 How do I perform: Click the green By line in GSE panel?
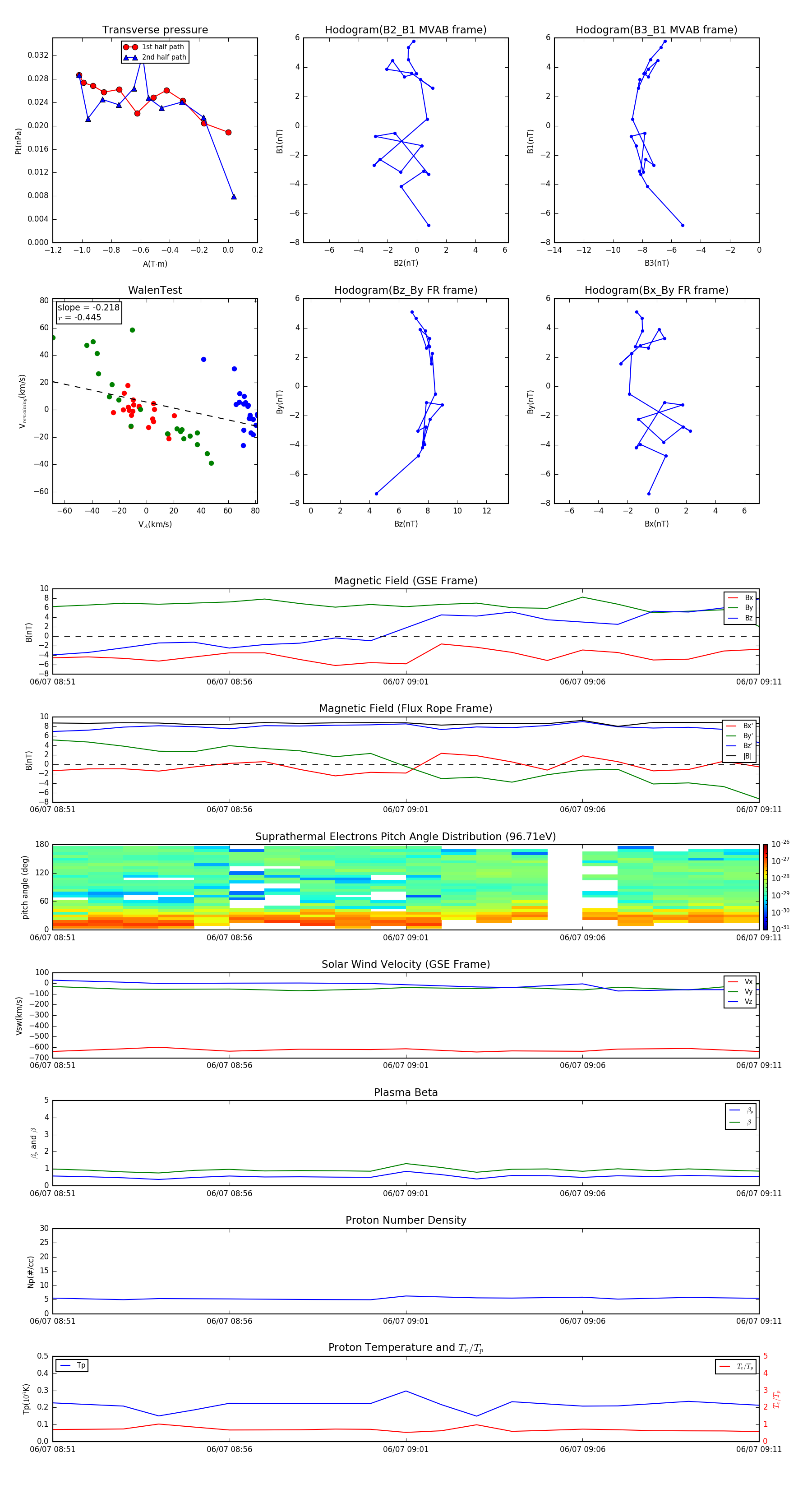pos(406,606)
